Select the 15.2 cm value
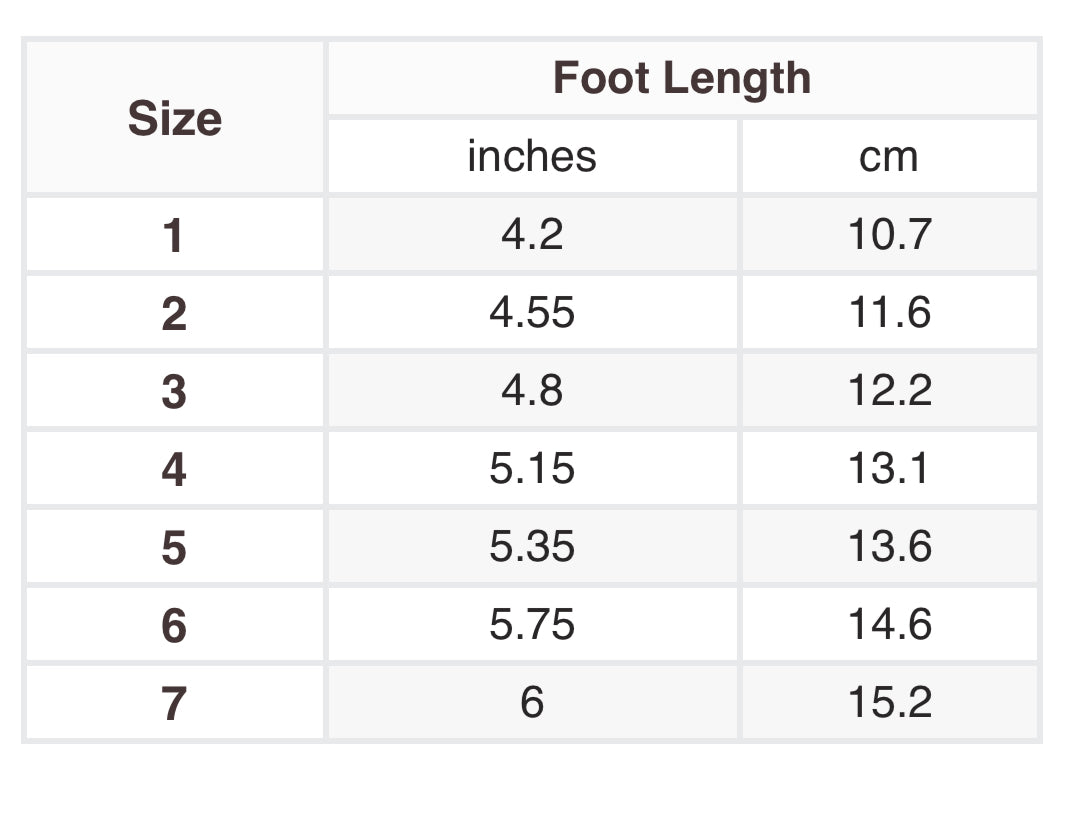1068x813 pixels. pos(889,703)
